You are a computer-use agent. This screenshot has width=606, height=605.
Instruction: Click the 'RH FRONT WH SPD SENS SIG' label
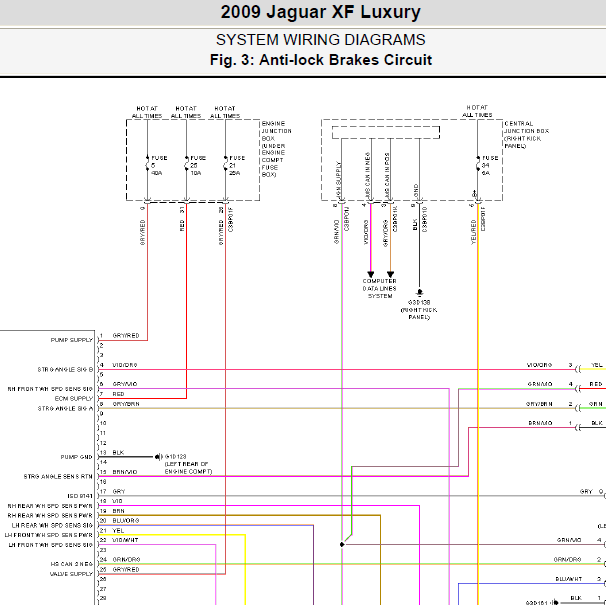coord(50,389)
